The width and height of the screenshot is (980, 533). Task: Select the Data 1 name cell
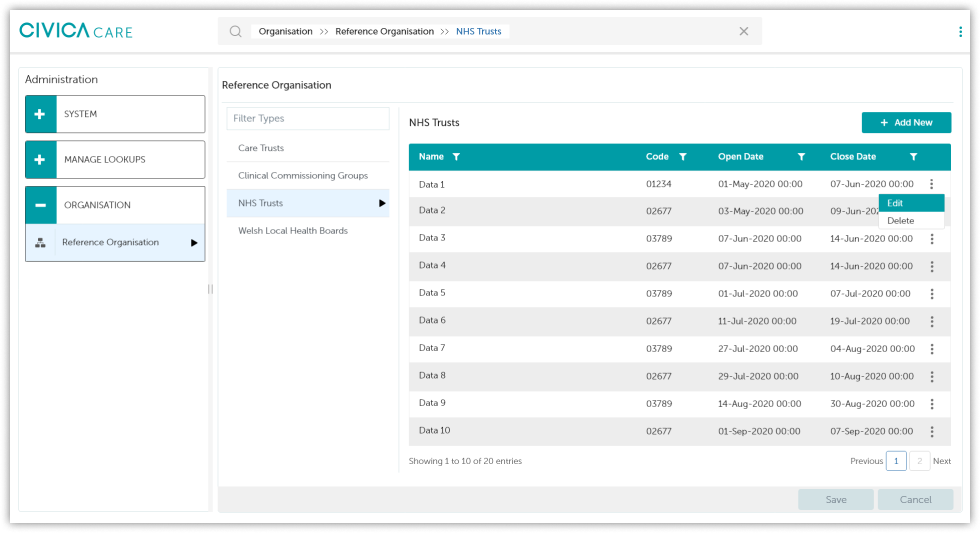(432, 184)
